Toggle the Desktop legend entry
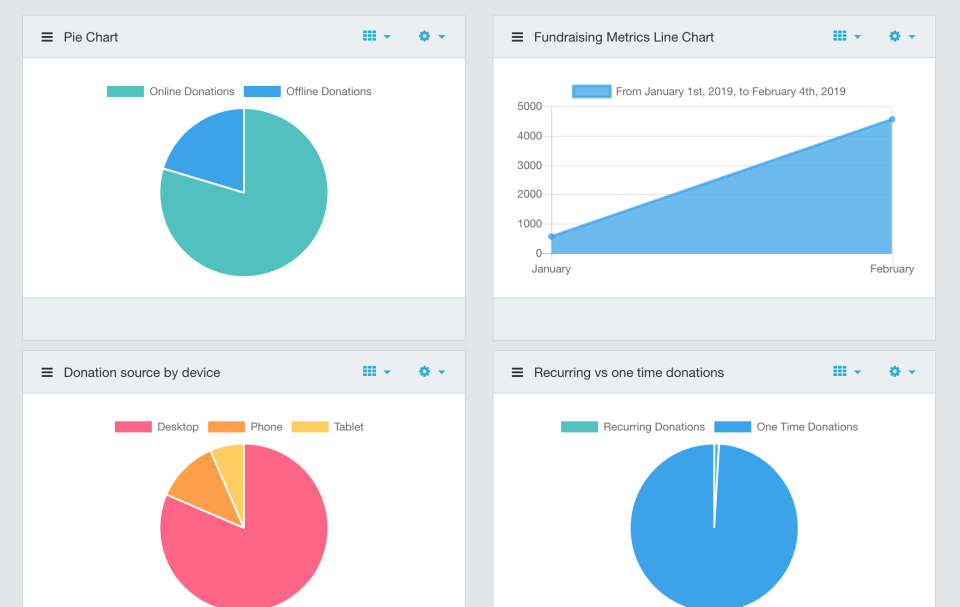The width and height of the screenshot is (960, 607). 157,427
